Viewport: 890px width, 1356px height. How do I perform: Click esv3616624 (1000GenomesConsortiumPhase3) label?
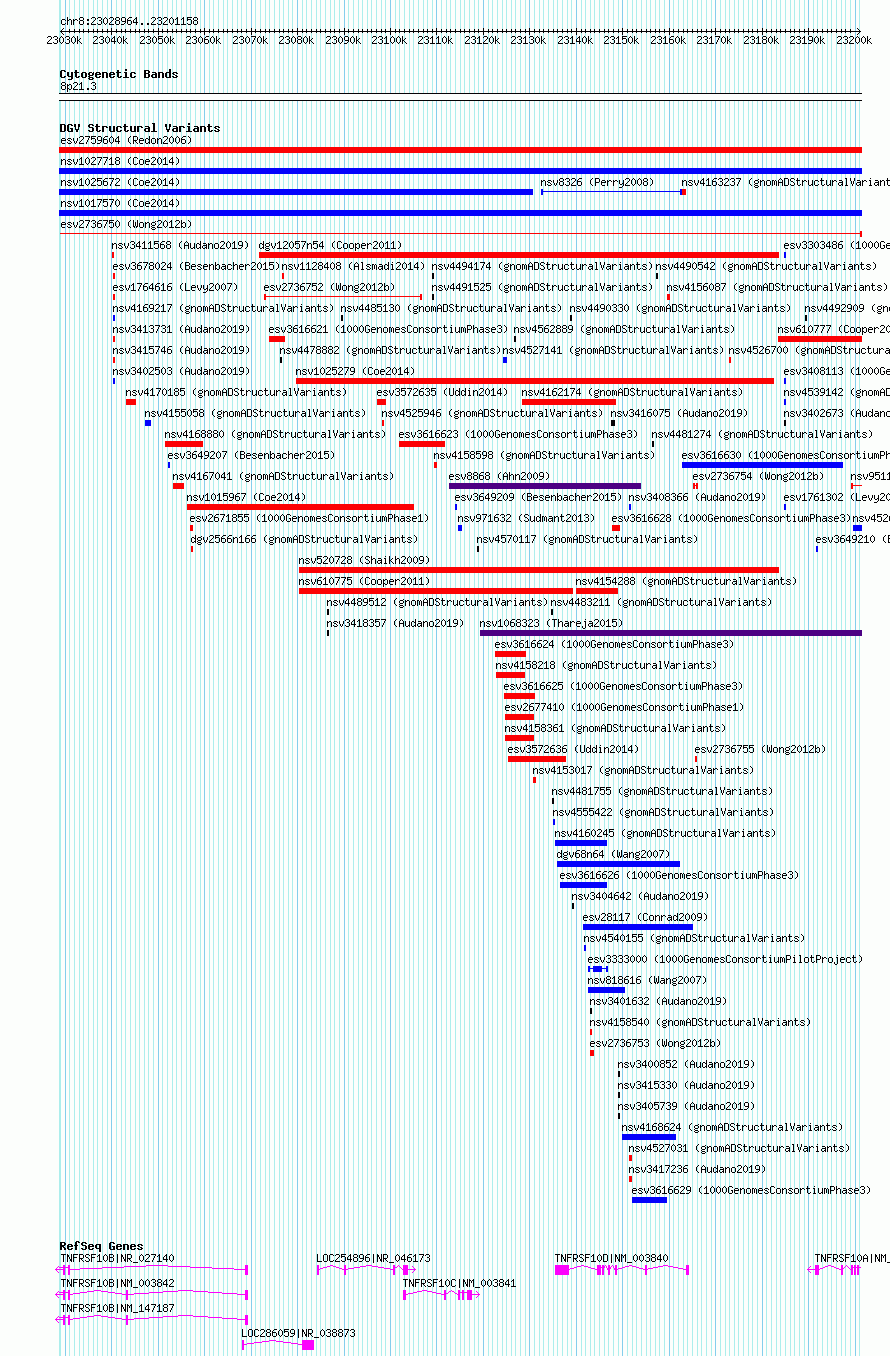pyautogui.click(x=614, y=644)
